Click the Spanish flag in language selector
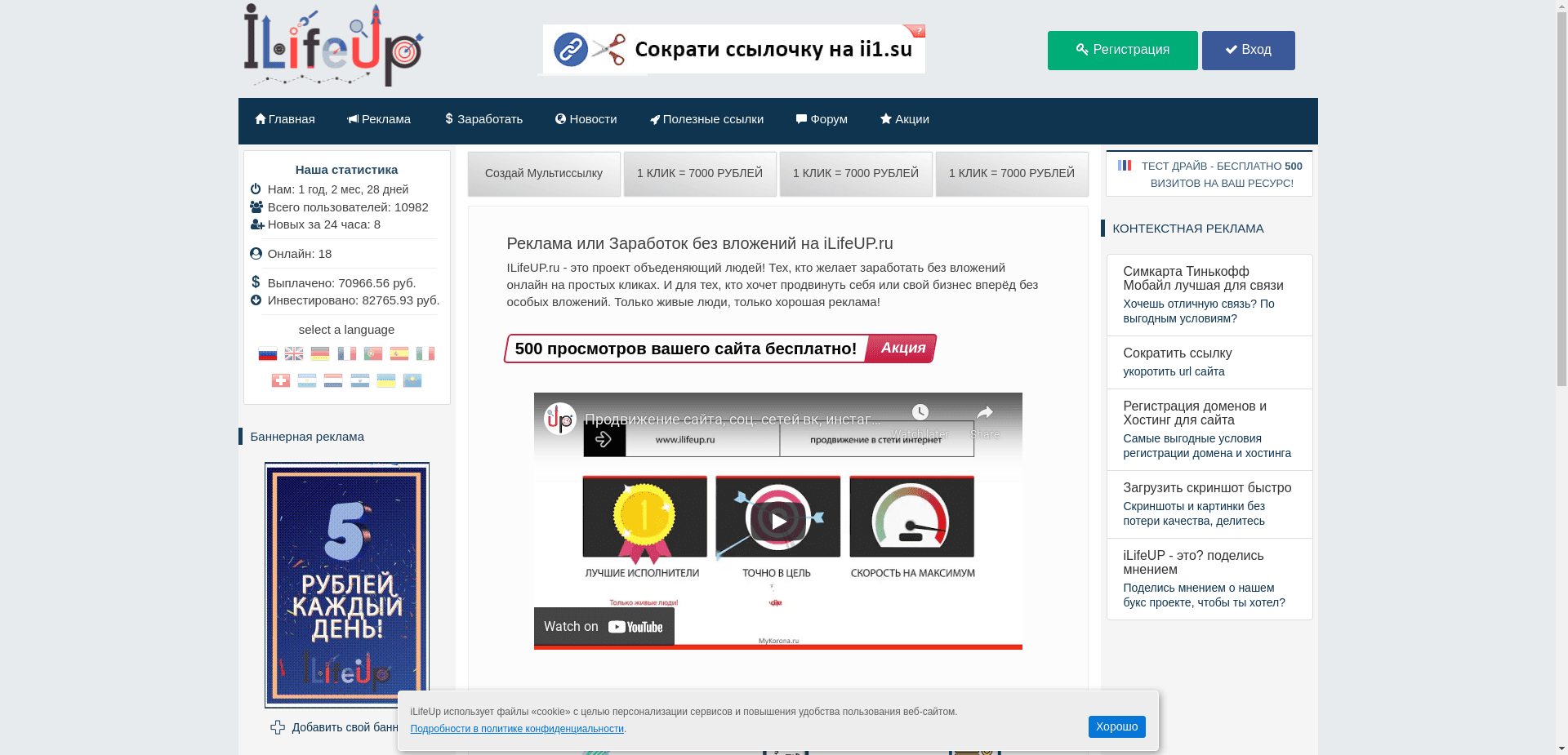Screen dimensions: 1568x755 (399, 353)
